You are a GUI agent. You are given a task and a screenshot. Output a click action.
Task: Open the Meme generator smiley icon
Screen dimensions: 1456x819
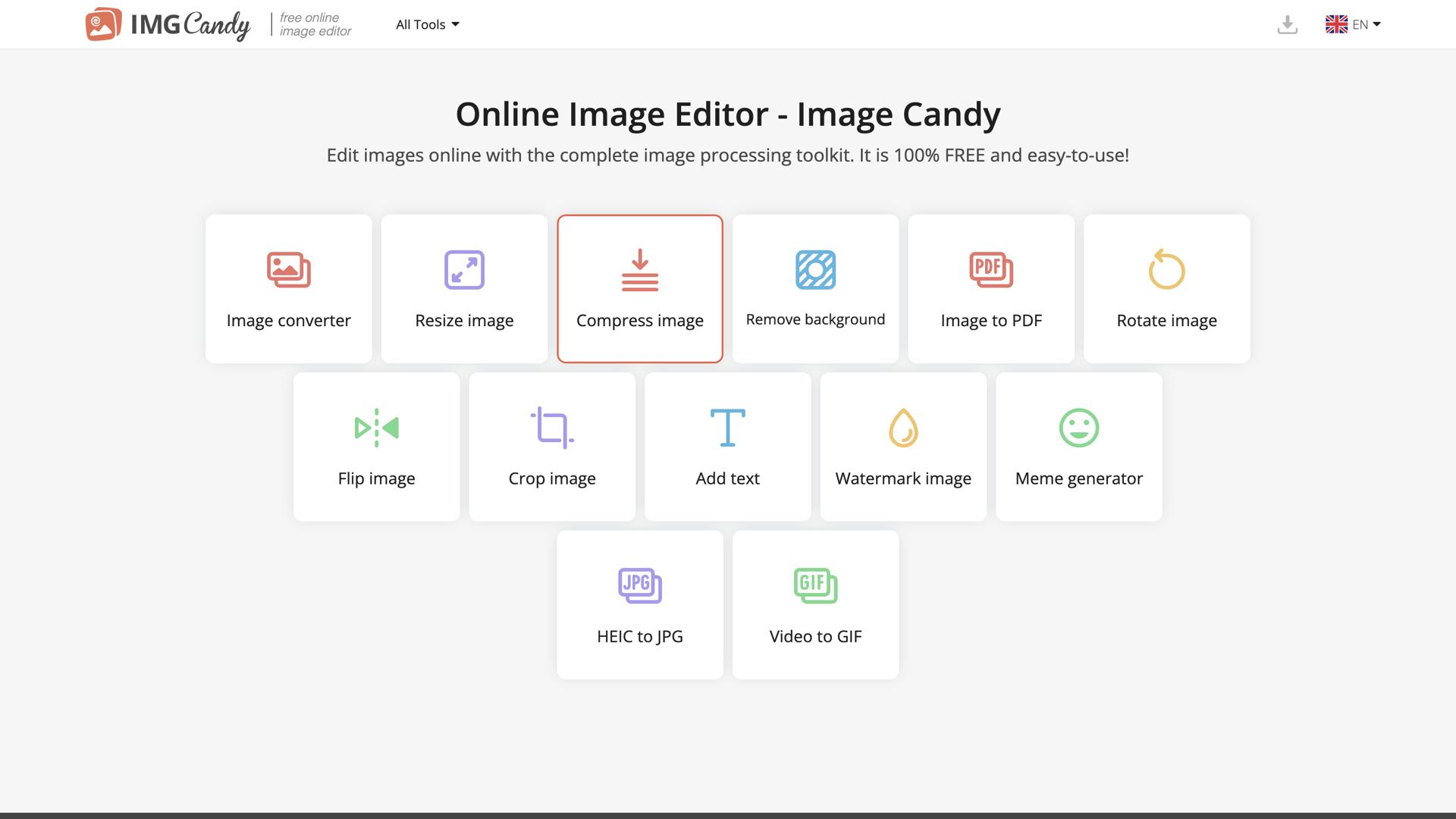click(1078, 428)
